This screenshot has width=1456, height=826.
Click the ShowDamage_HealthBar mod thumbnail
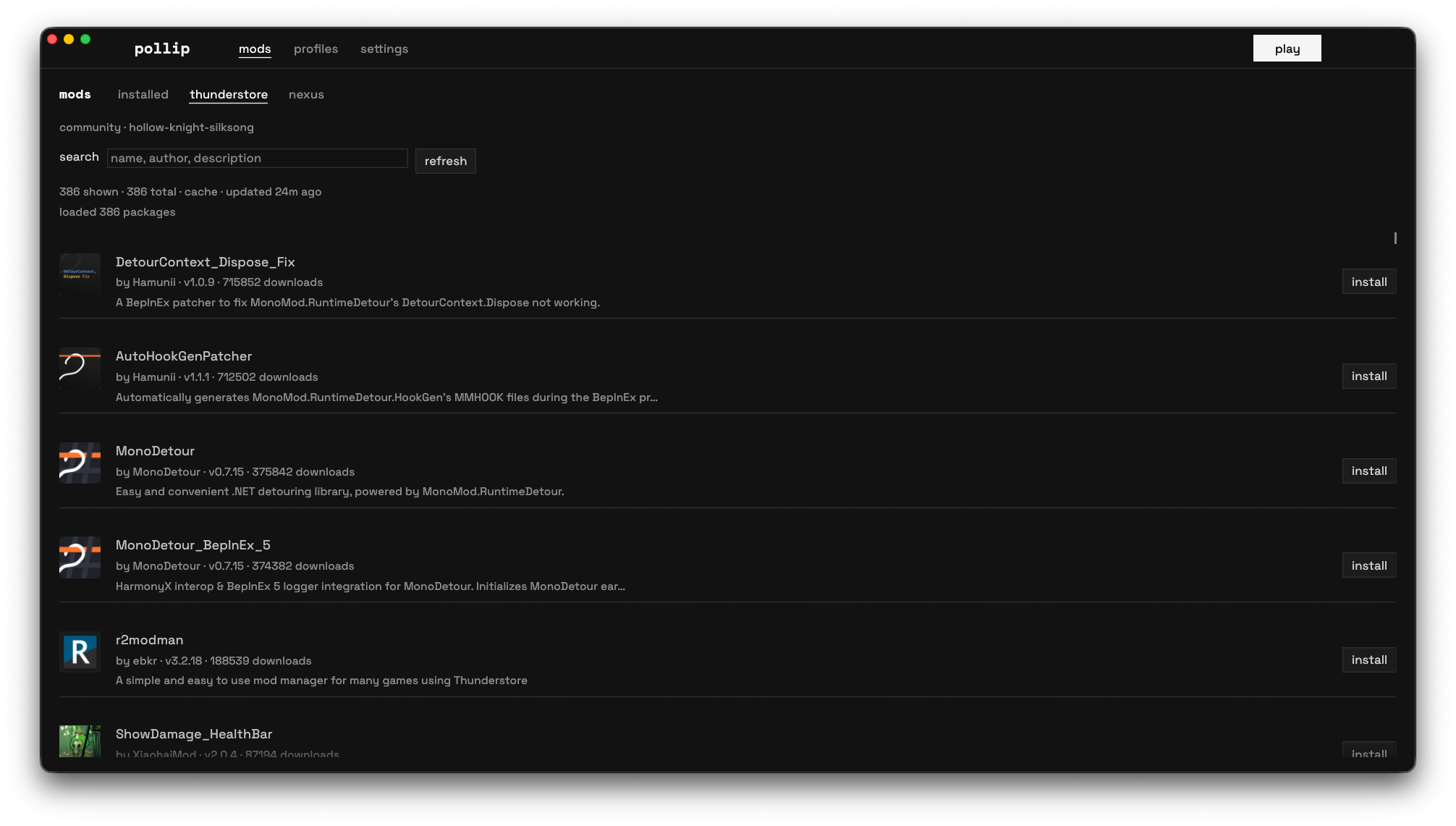pyautogui.click(x=80, y=741)
